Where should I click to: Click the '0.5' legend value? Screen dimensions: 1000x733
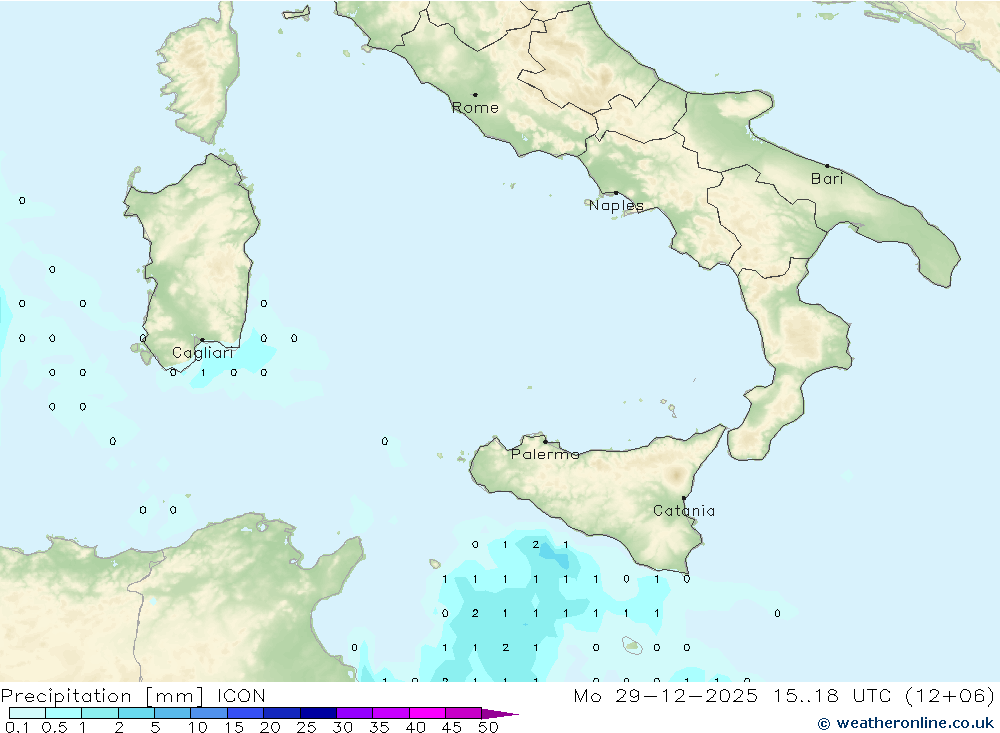point(54,727)
